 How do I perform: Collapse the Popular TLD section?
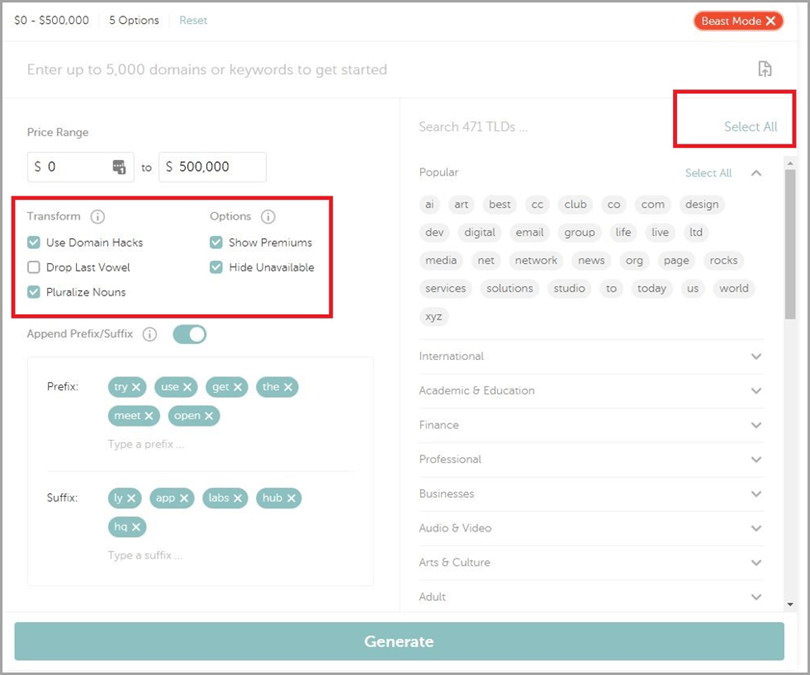coord(756,173)
